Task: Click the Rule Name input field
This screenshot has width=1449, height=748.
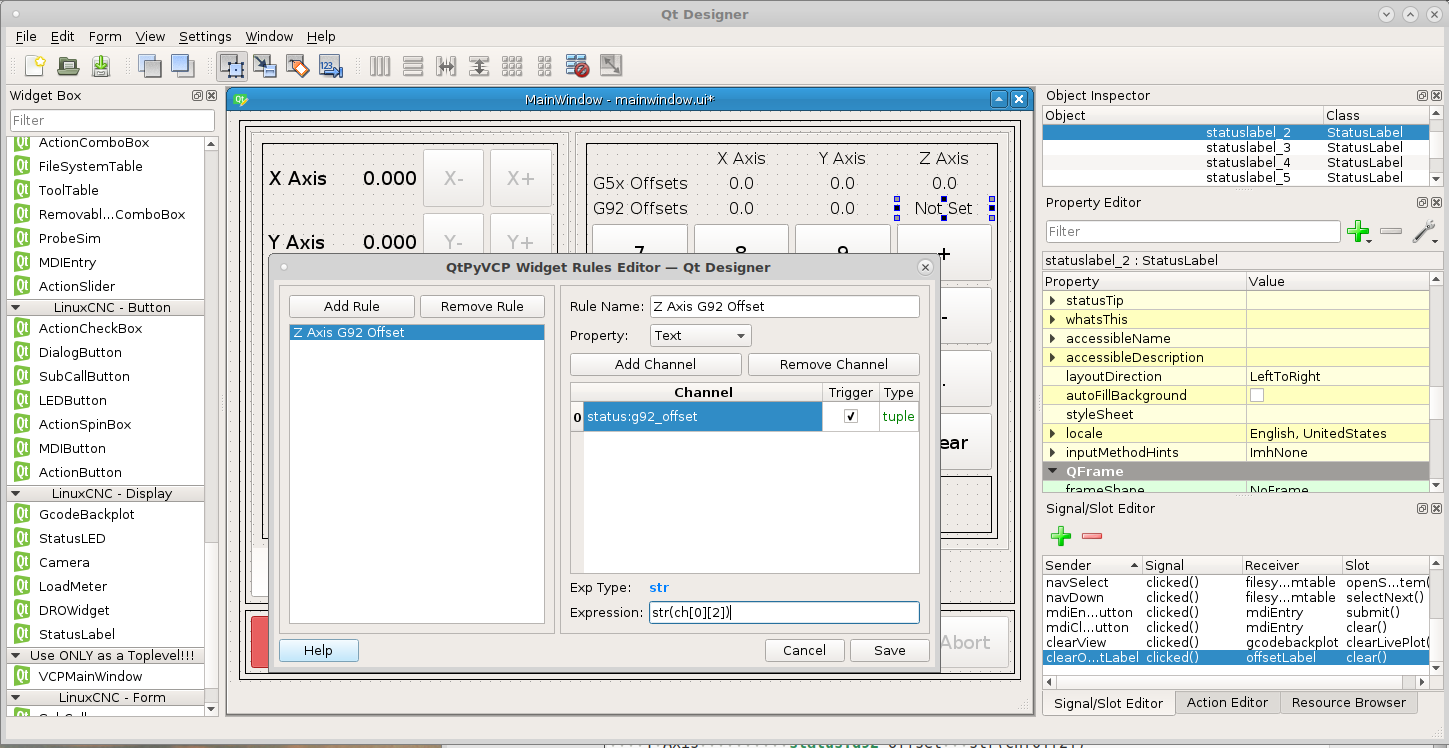Action: pos(785,306)
